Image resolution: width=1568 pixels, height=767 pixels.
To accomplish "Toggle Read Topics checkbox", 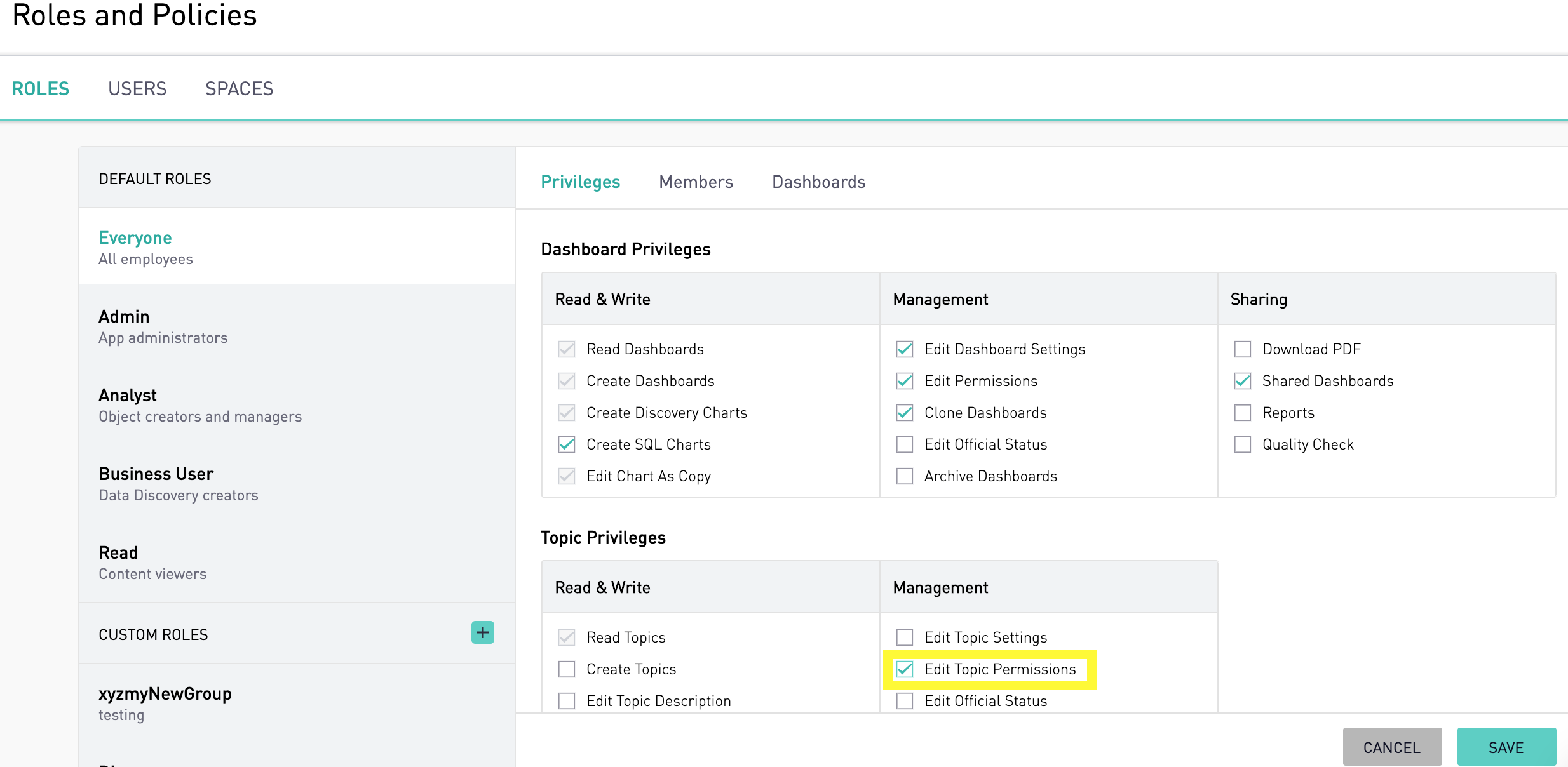I will point(567,637).
